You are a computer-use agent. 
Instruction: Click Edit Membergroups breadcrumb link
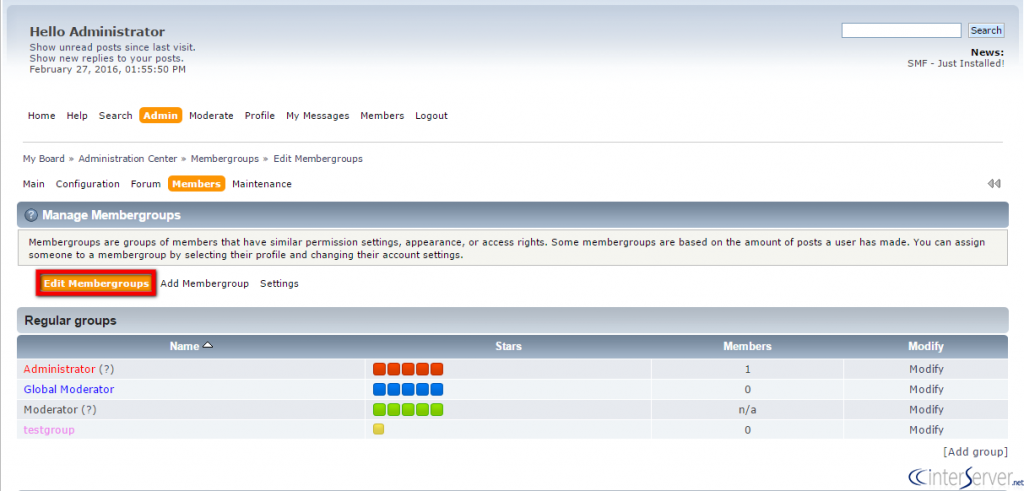pyautogui.click(x=318, y=159)
